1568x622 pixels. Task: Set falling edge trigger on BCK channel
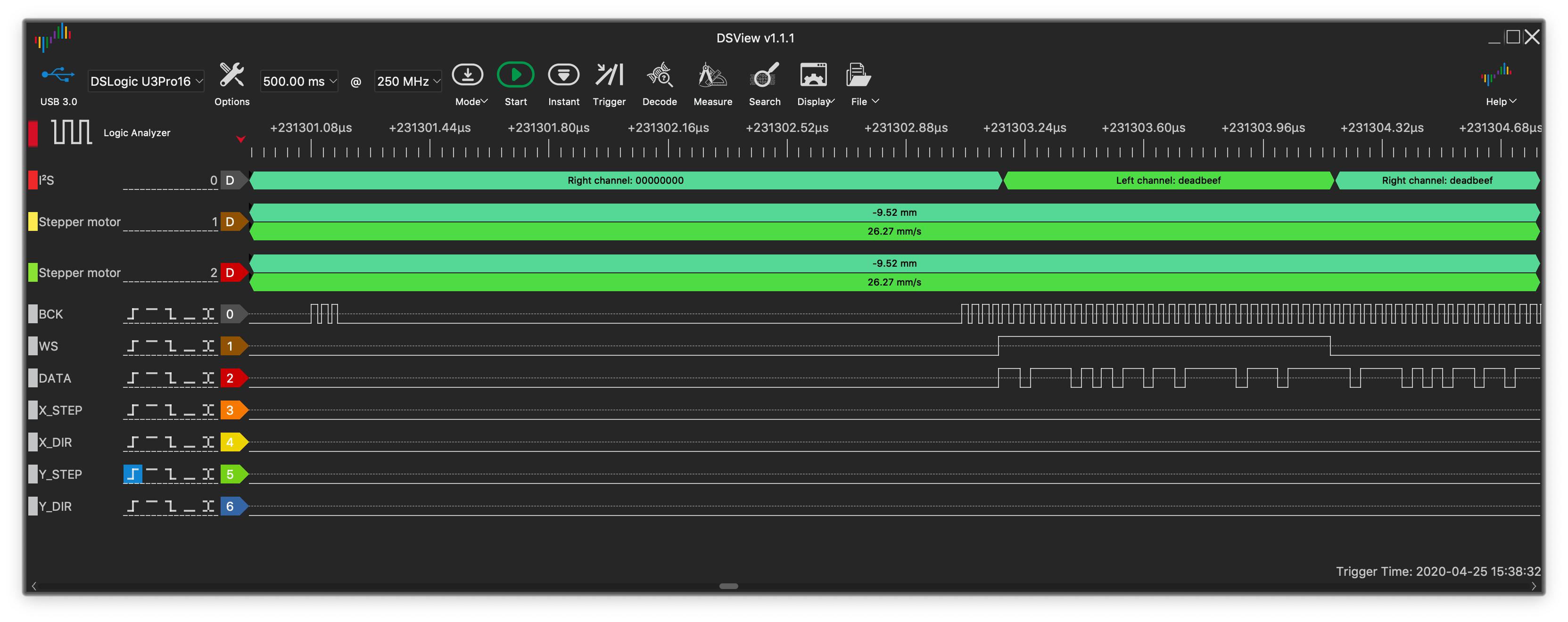click(x=171, y=314)
